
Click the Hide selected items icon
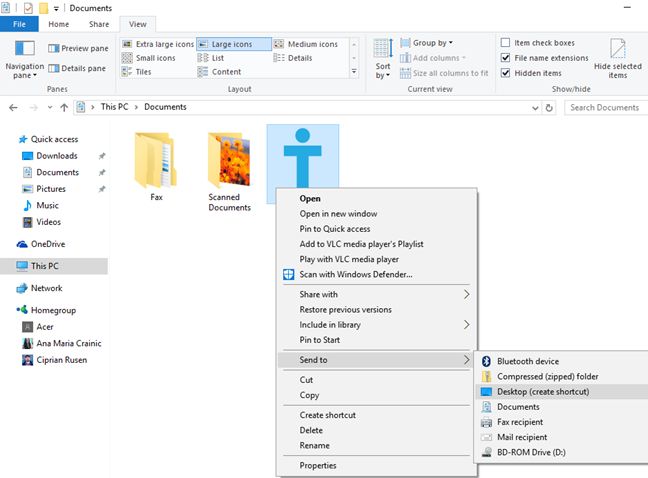pyautogui.click(x=617, y=51)
